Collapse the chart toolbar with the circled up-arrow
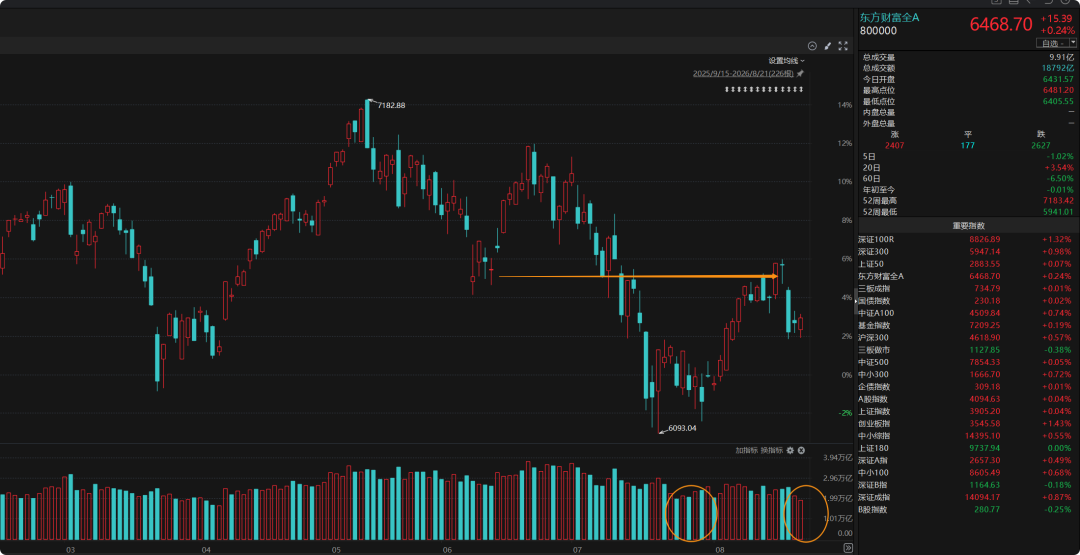Viewport: 1080px width, 555px height. pyautogui.click(x=812, y=46)
